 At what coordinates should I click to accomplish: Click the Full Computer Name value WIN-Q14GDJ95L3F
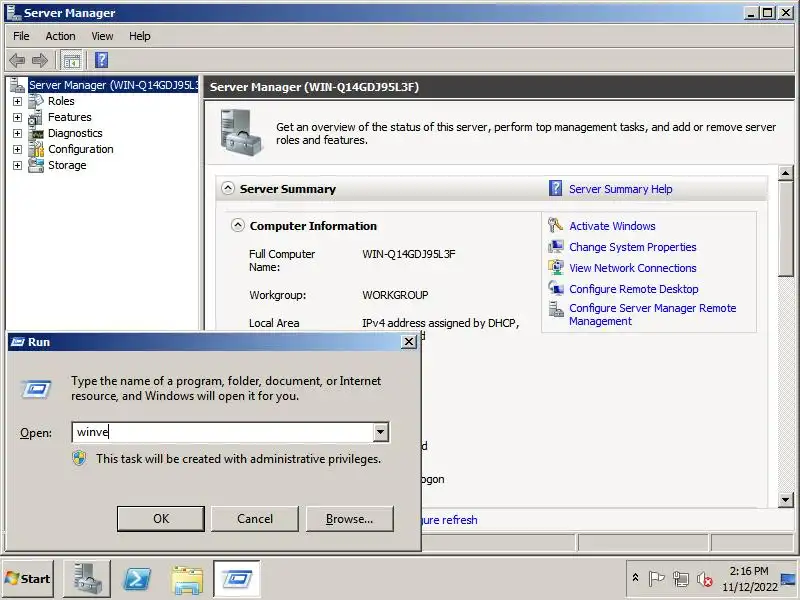click(409, 254)
